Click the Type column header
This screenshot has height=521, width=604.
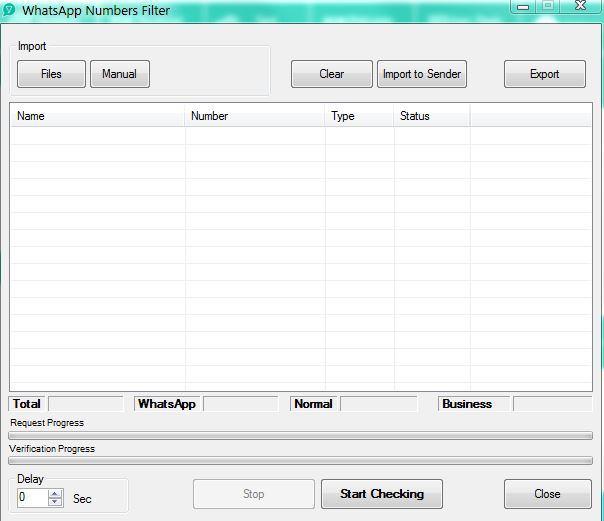coord(359,116)
